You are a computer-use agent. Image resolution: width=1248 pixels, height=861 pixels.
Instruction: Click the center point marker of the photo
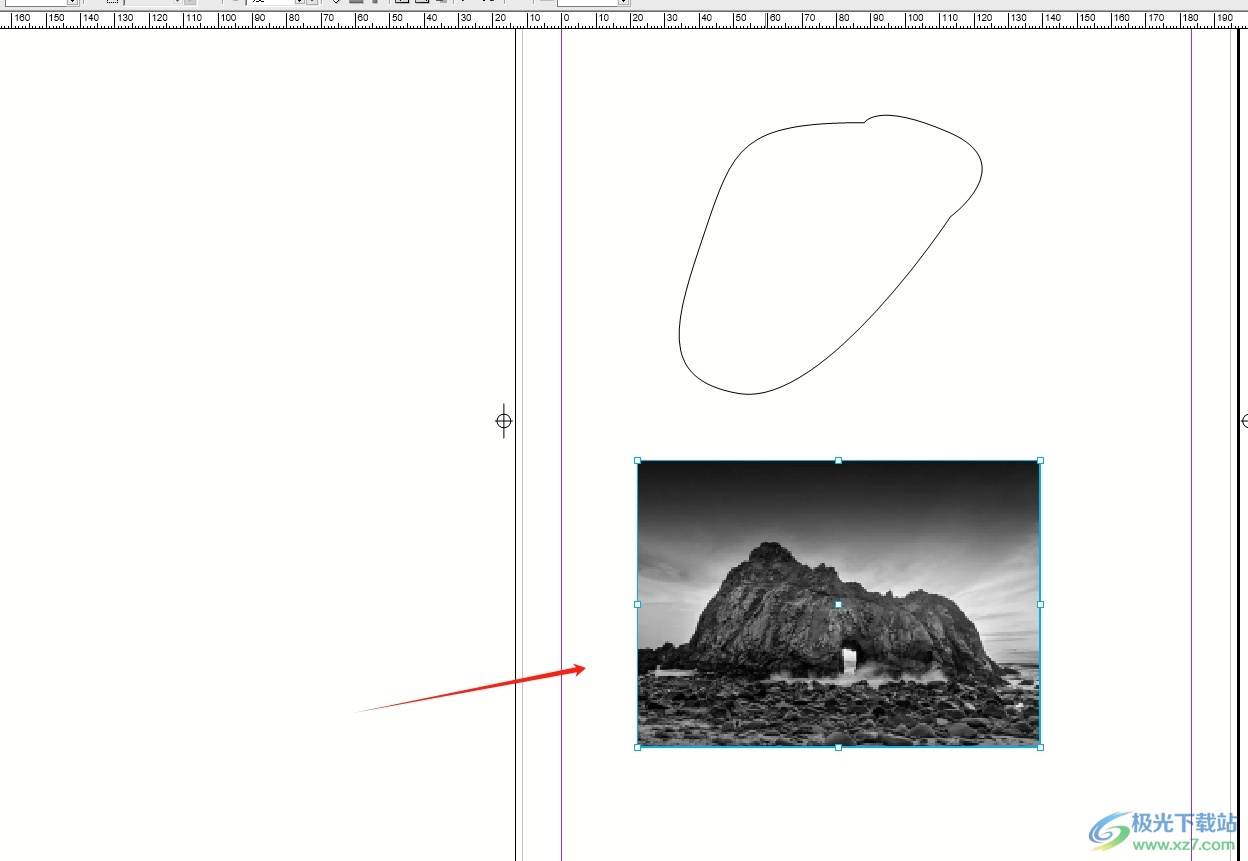pos(838,604)
